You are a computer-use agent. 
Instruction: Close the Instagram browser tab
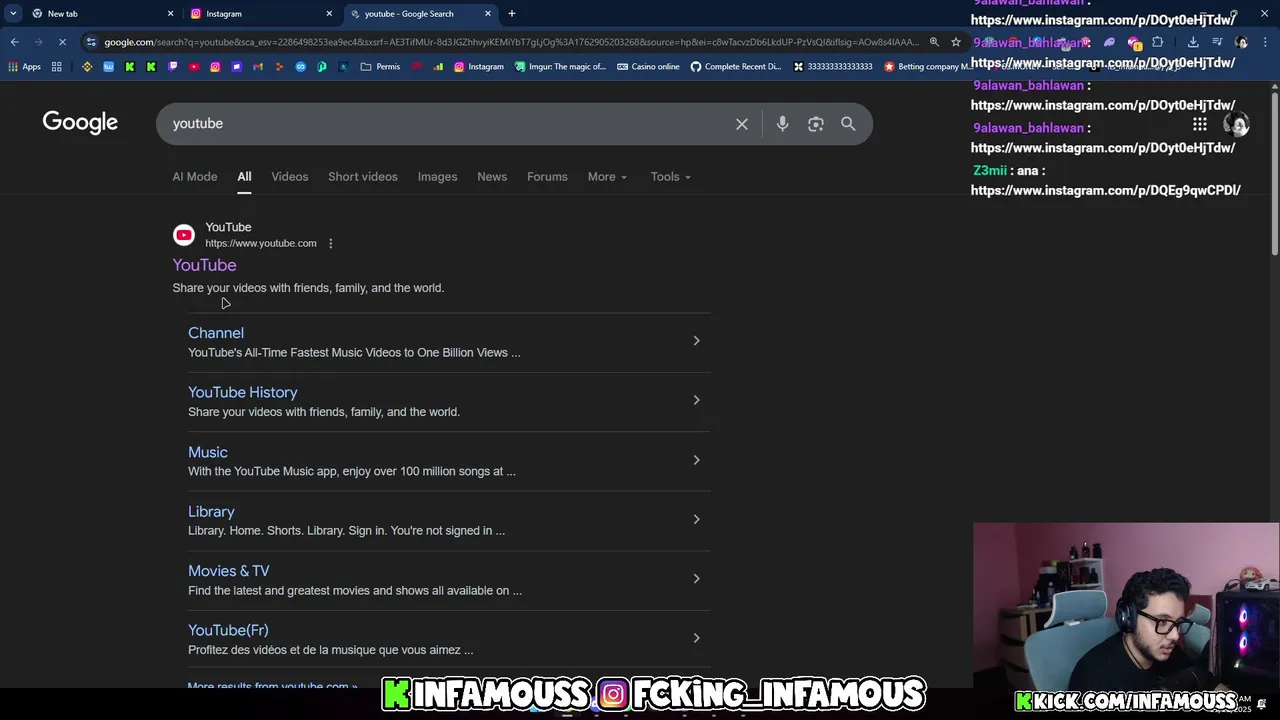(x=329, y=14)
